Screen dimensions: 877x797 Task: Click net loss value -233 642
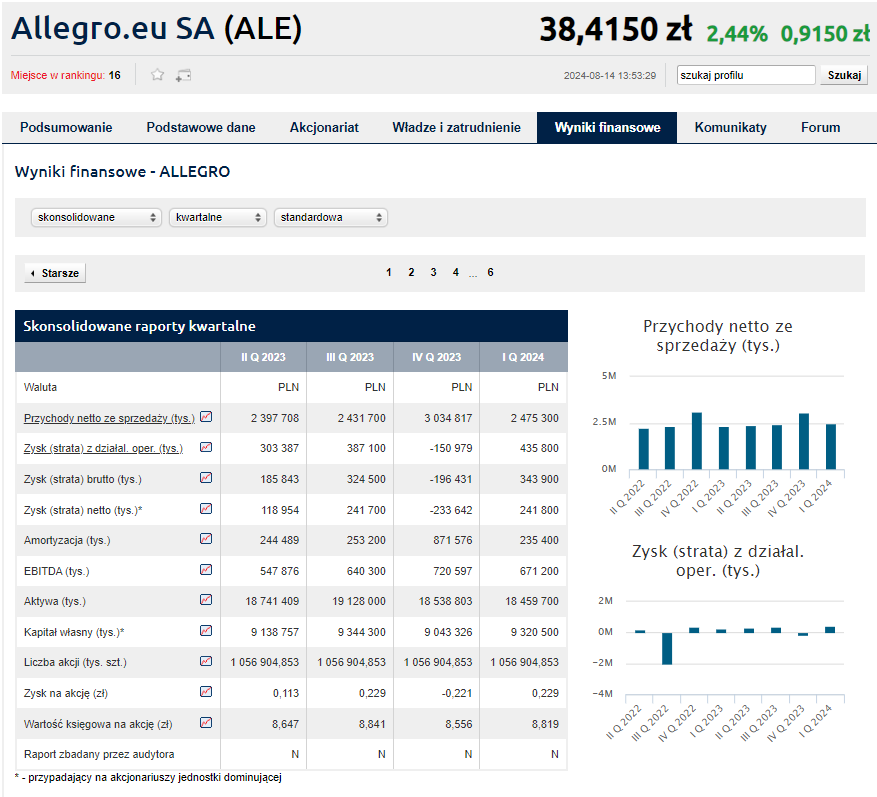[451, 510]
